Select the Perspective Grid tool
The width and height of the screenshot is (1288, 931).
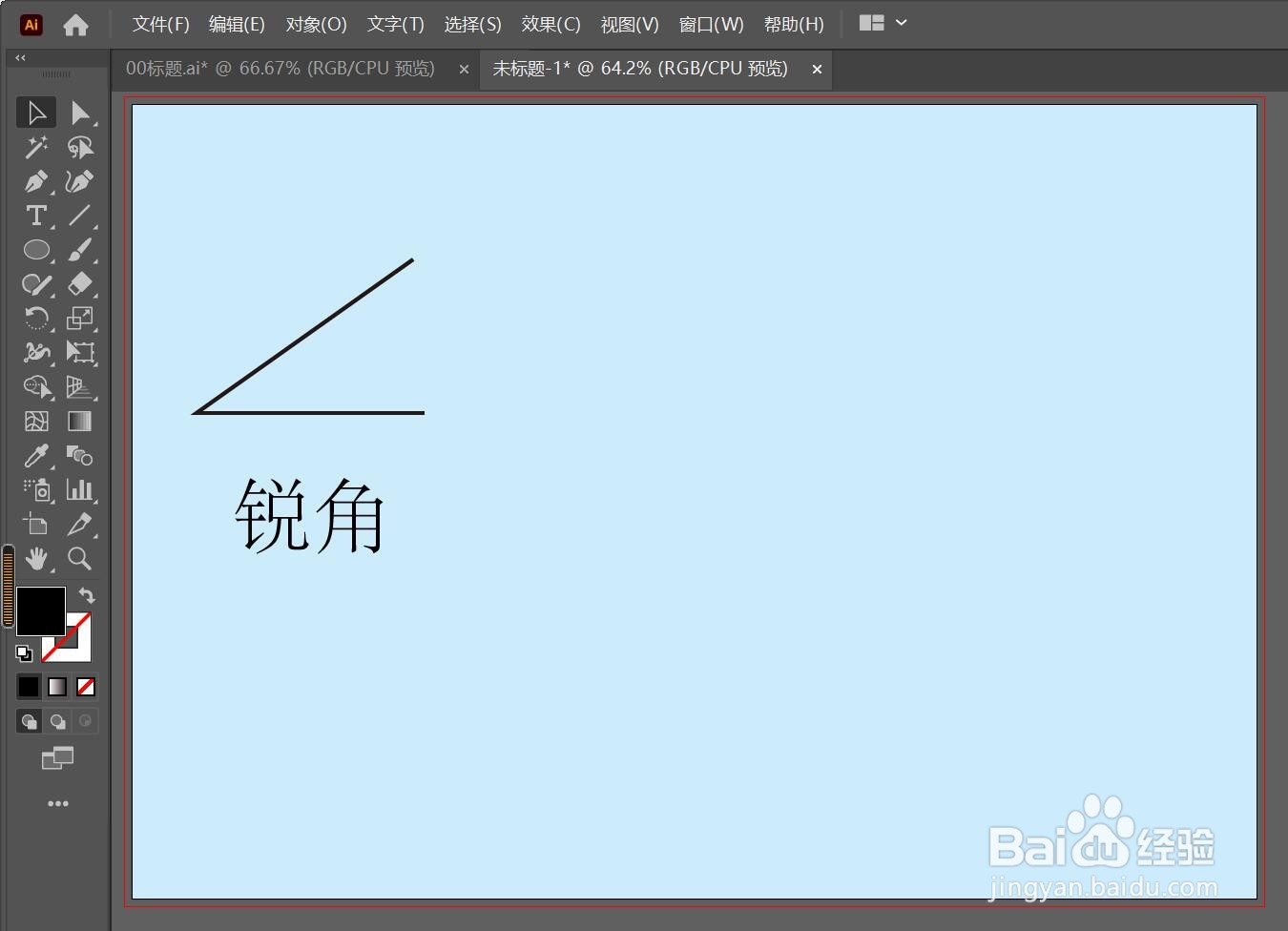tap(80, 387)
